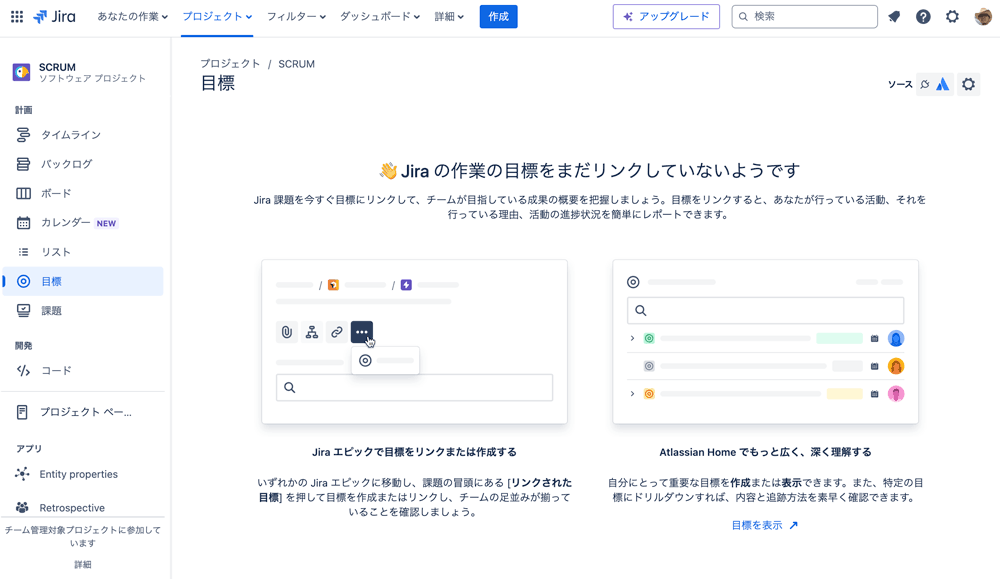Click the source sync refresh icon
Screen dimensions: 1000x579
pyautogui.click(x=925, y=84)
